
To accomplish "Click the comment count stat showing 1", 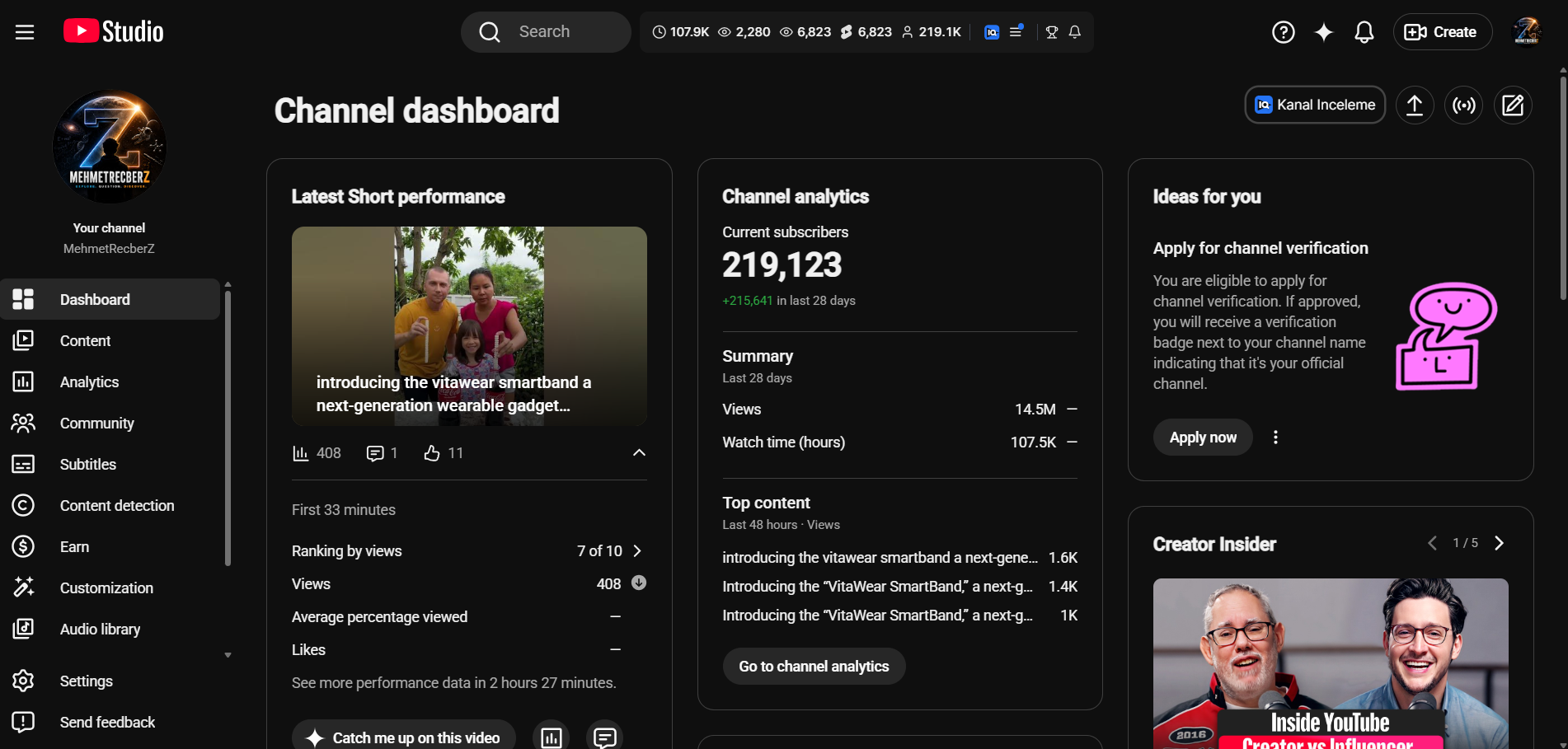I will pyautogui.click(x=382, y=453).
